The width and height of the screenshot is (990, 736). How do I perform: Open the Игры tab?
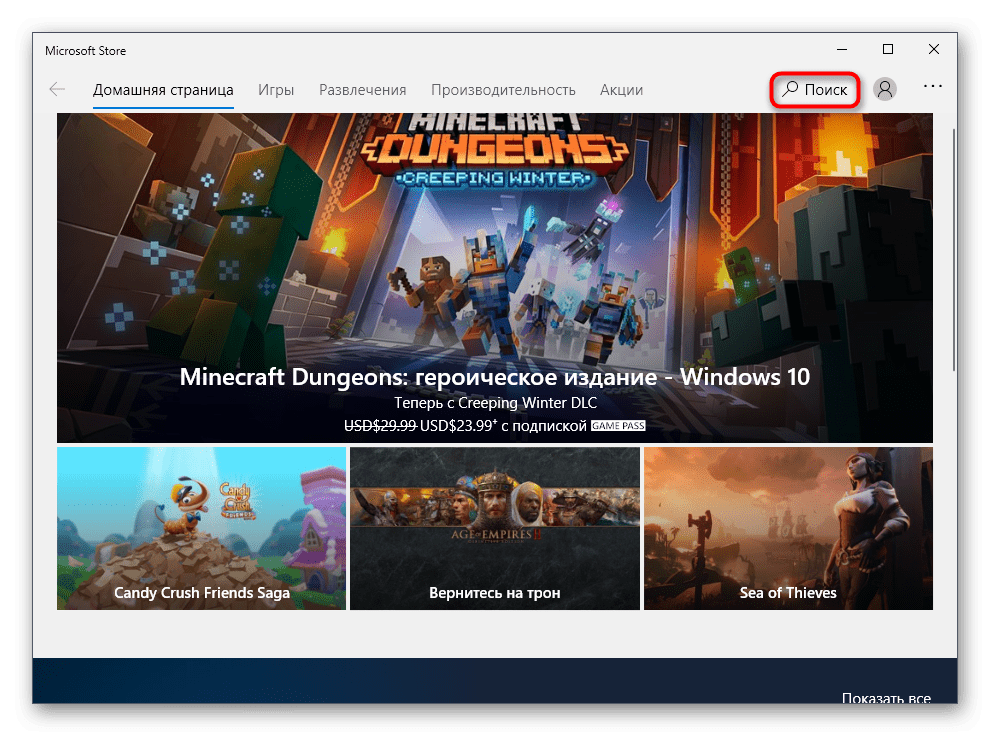(276, 89)
